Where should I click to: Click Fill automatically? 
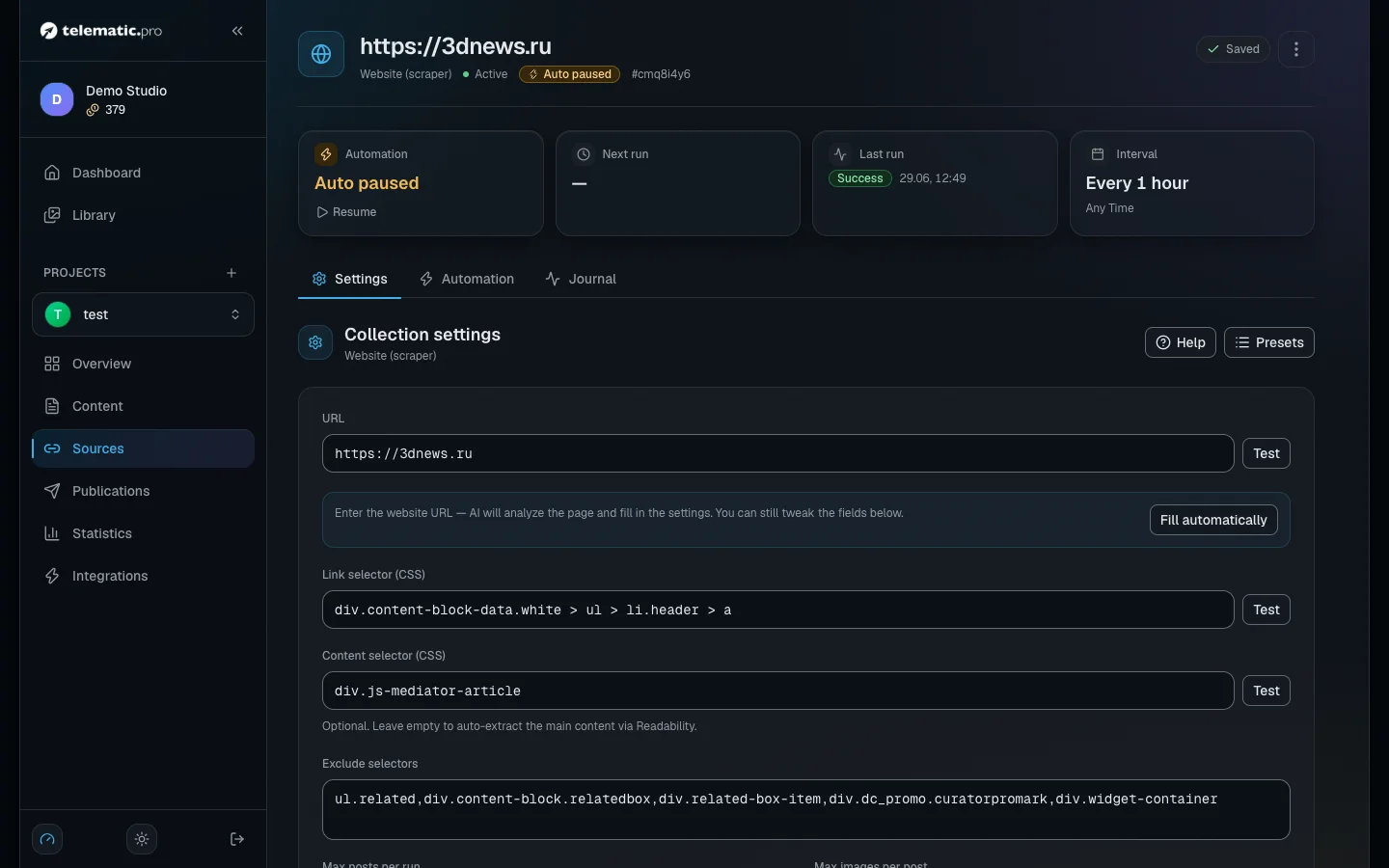(1213, 520)
